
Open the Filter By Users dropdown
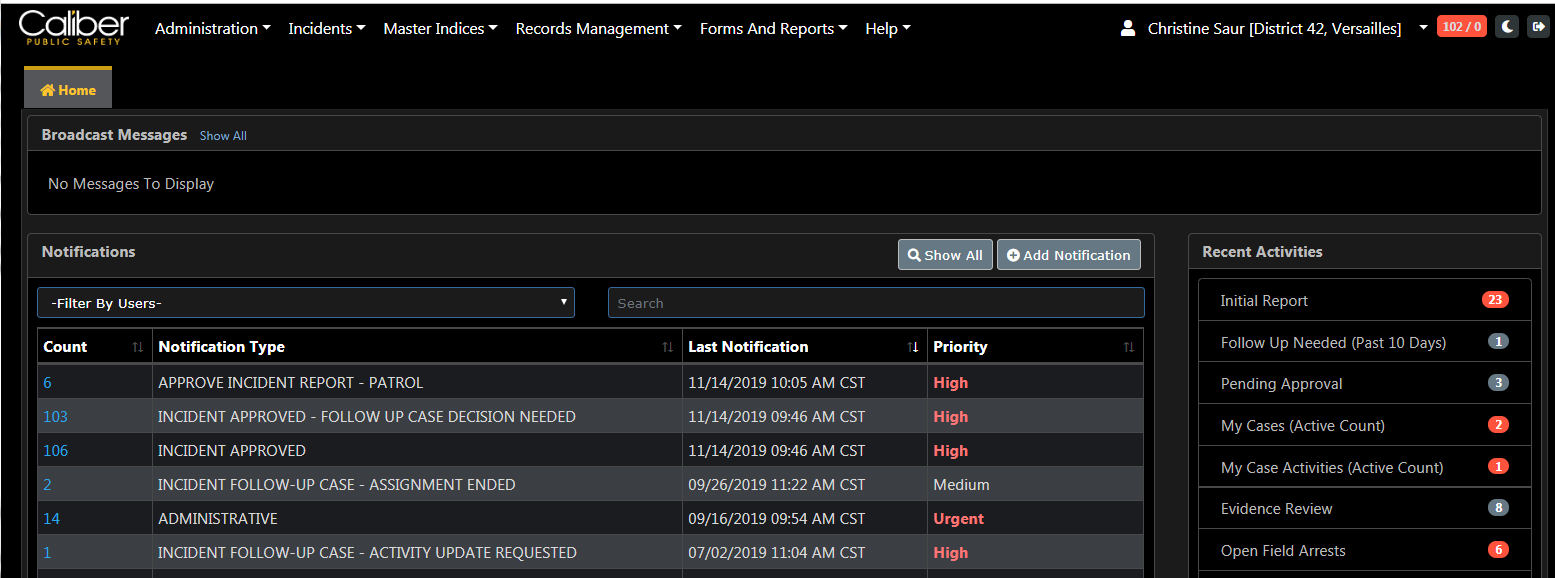coord(305,303)
